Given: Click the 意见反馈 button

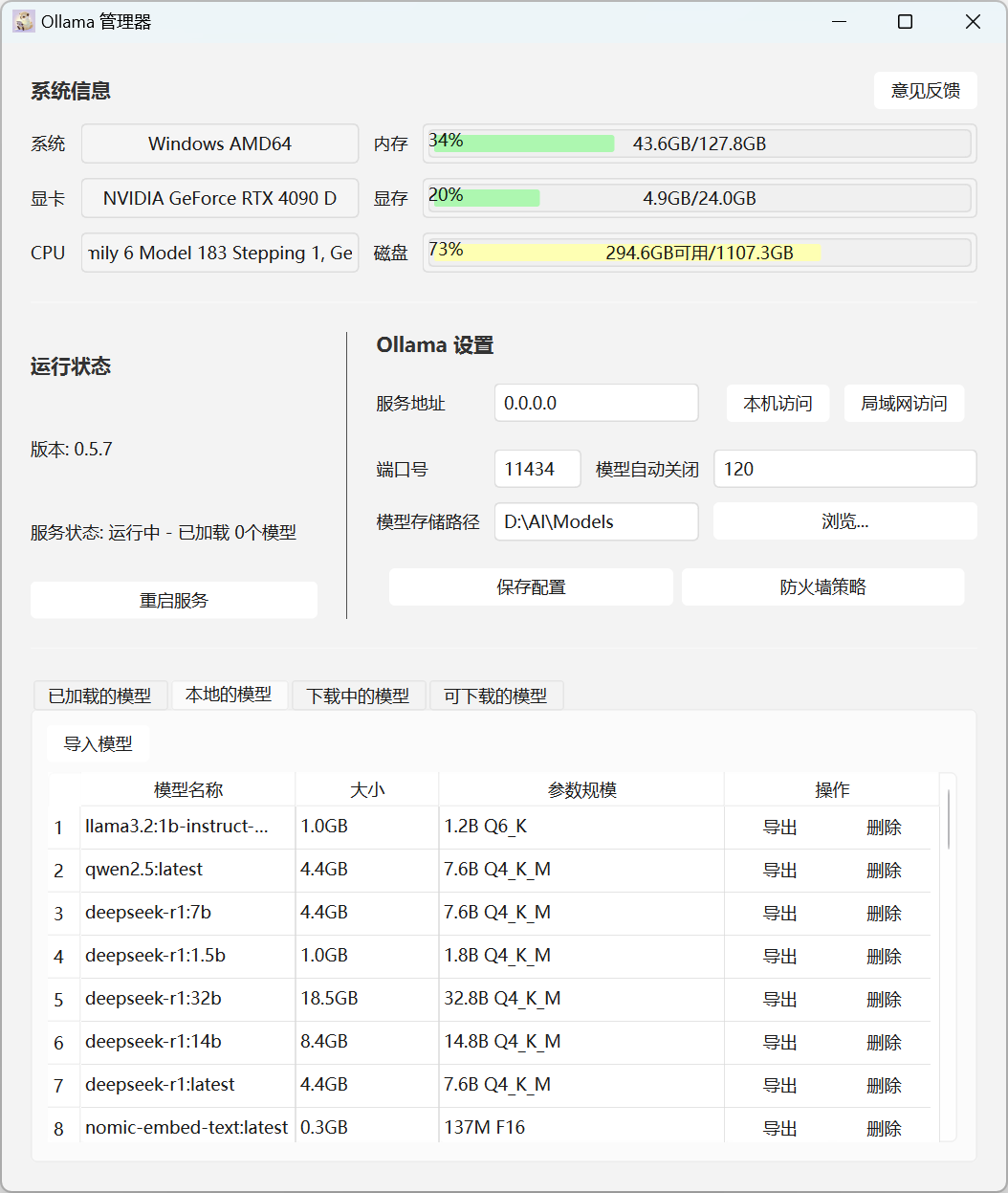Looking at the screenshot, I should click(x=924, y=90).
